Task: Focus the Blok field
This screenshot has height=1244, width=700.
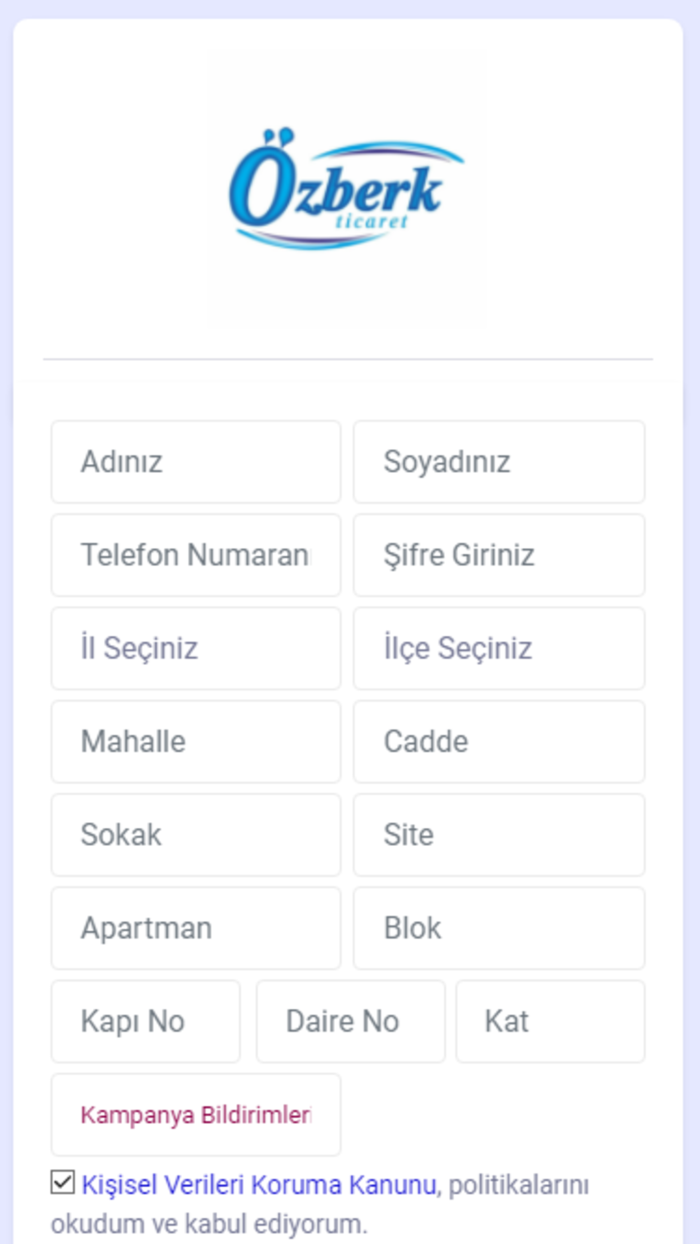Action: coord(498,928)
